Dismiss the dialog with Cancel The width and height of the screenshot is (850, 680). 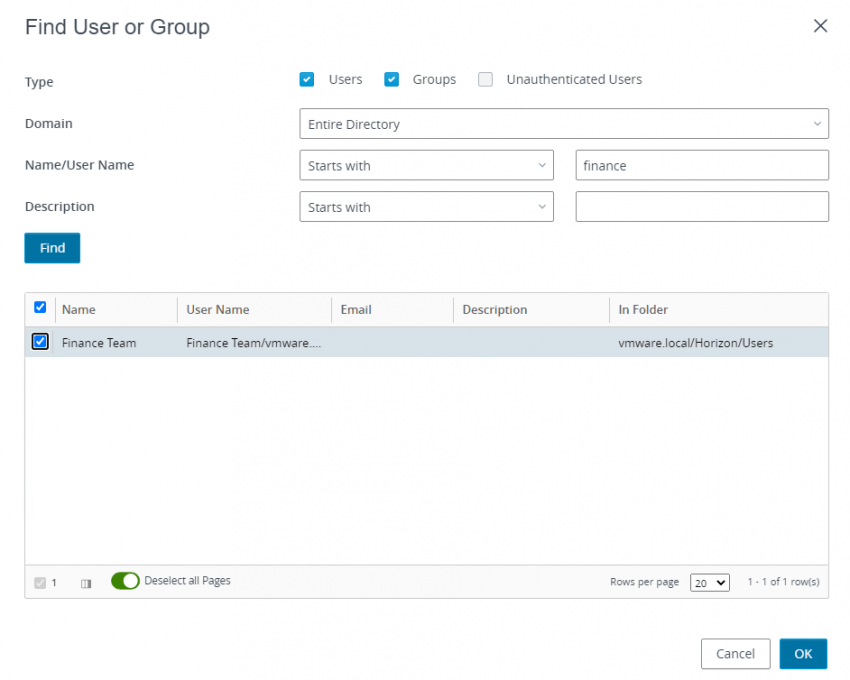(735, 653)
